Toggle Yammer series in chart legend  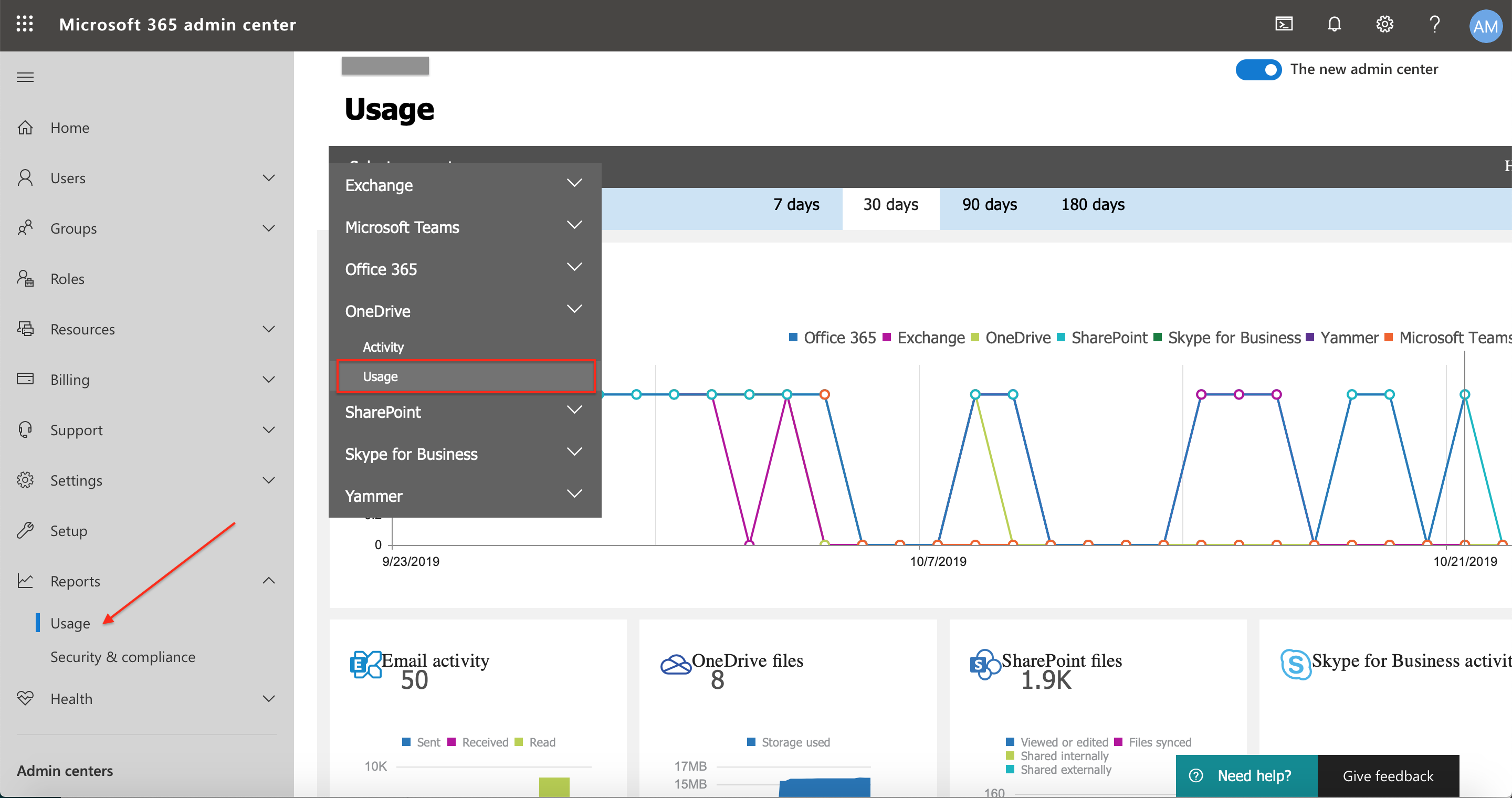point(1342,338)
